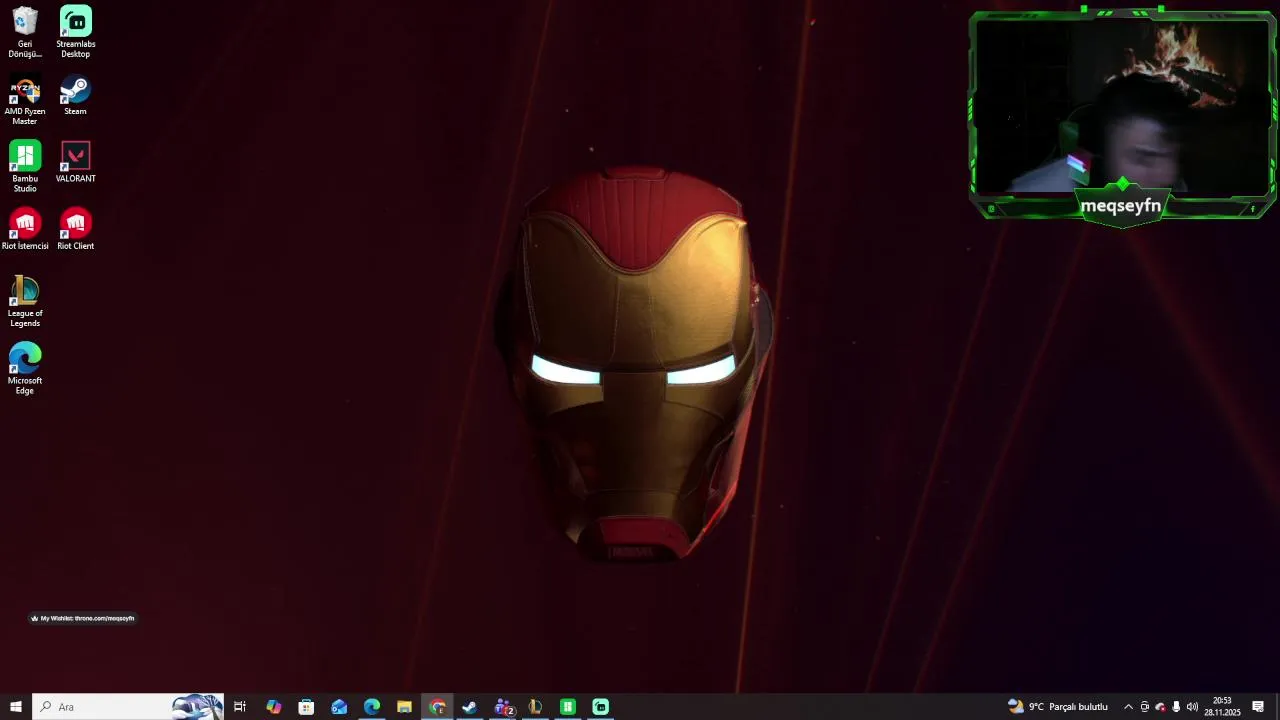Click the meqseyfn webcam overlay

[x=1122, y=118]
